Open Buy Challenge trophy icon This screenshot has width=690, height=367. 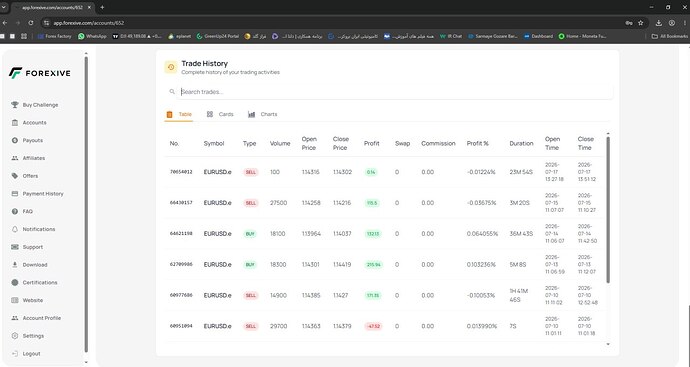(x=15, y=105)
